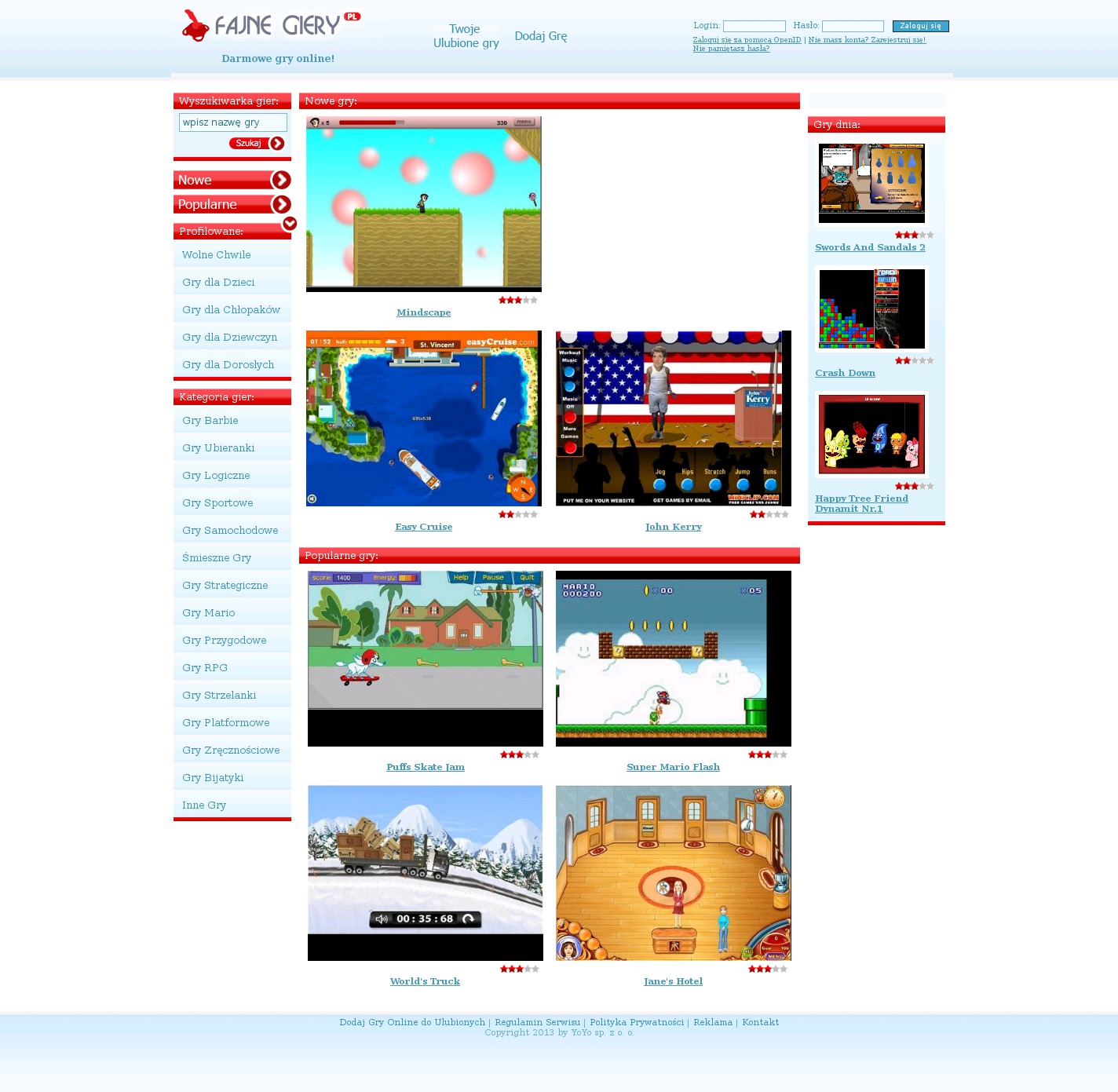Open Gry dla Chłopaków category
Screen dimensions: 1118x1092
point(232,310)
